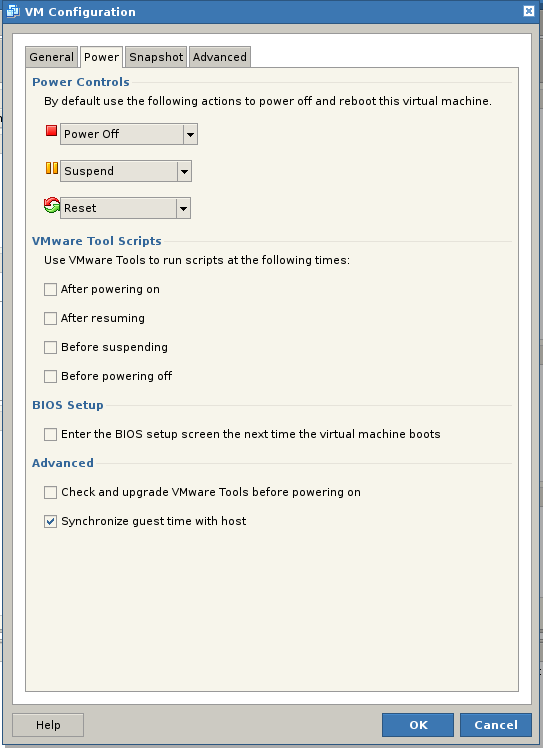This screenshot has height=748, width=543.
Task: Click the red Power Off stop icon
Action: point(52,130)
